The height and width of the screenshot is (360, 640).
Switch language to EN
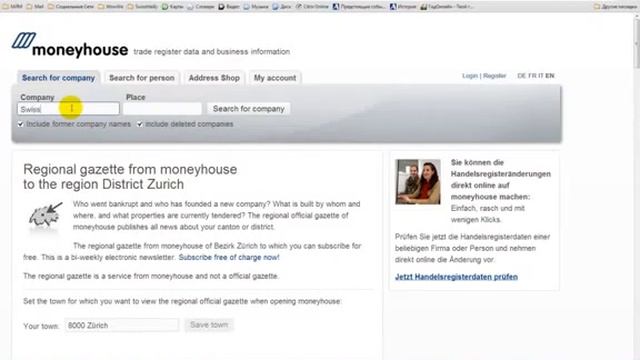tap(550, 76)
